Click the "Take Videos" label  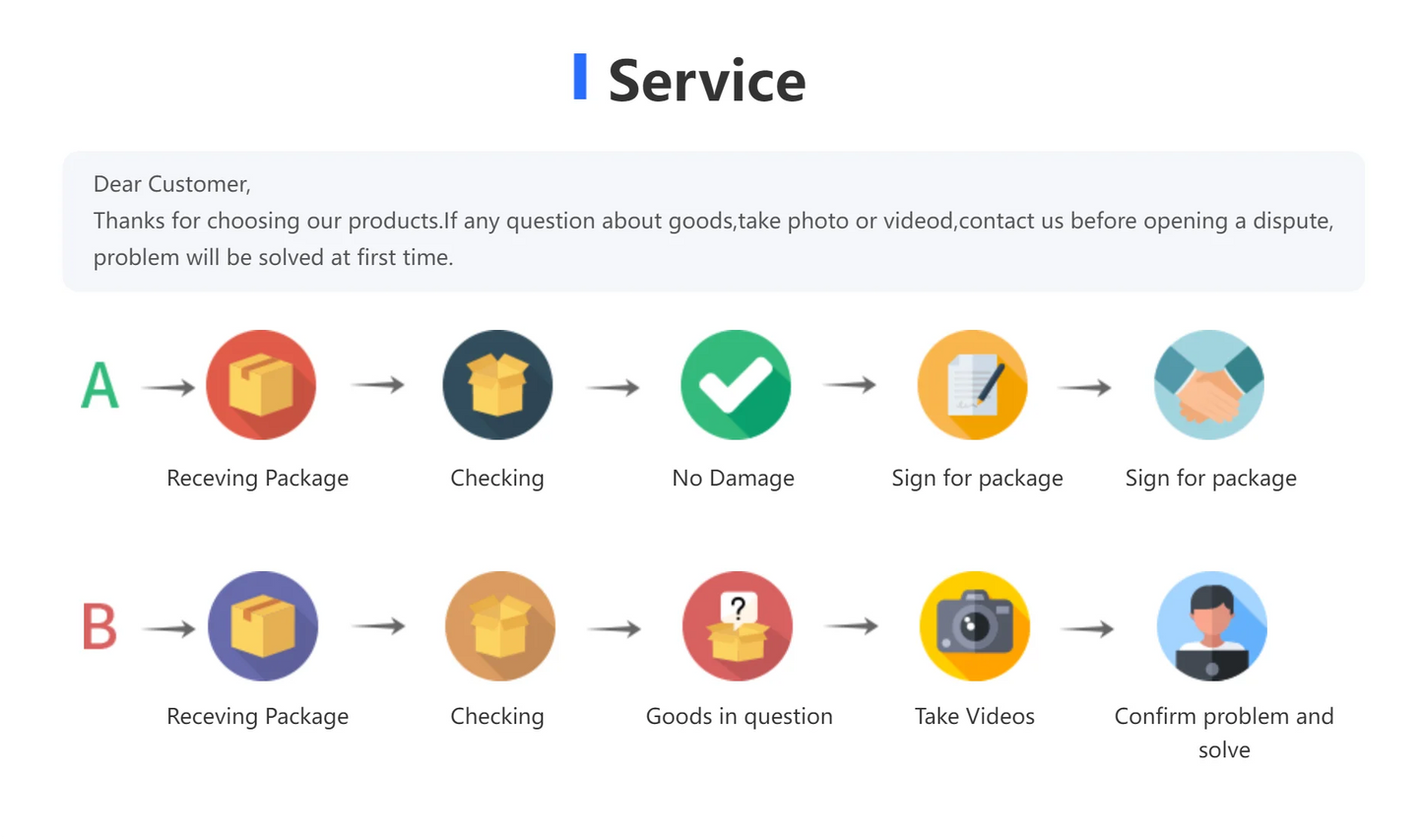pyautogui.click(x=974, y=717)
